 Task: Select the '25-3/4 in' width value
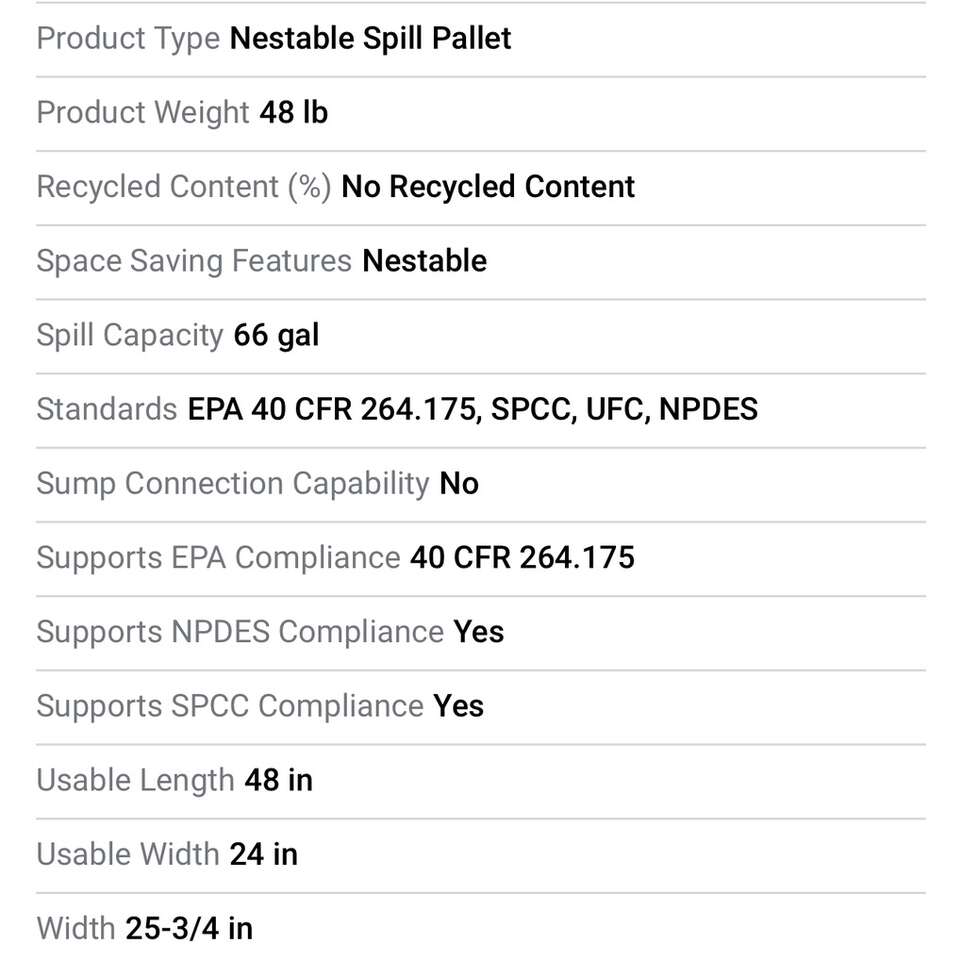click(188, 928)
